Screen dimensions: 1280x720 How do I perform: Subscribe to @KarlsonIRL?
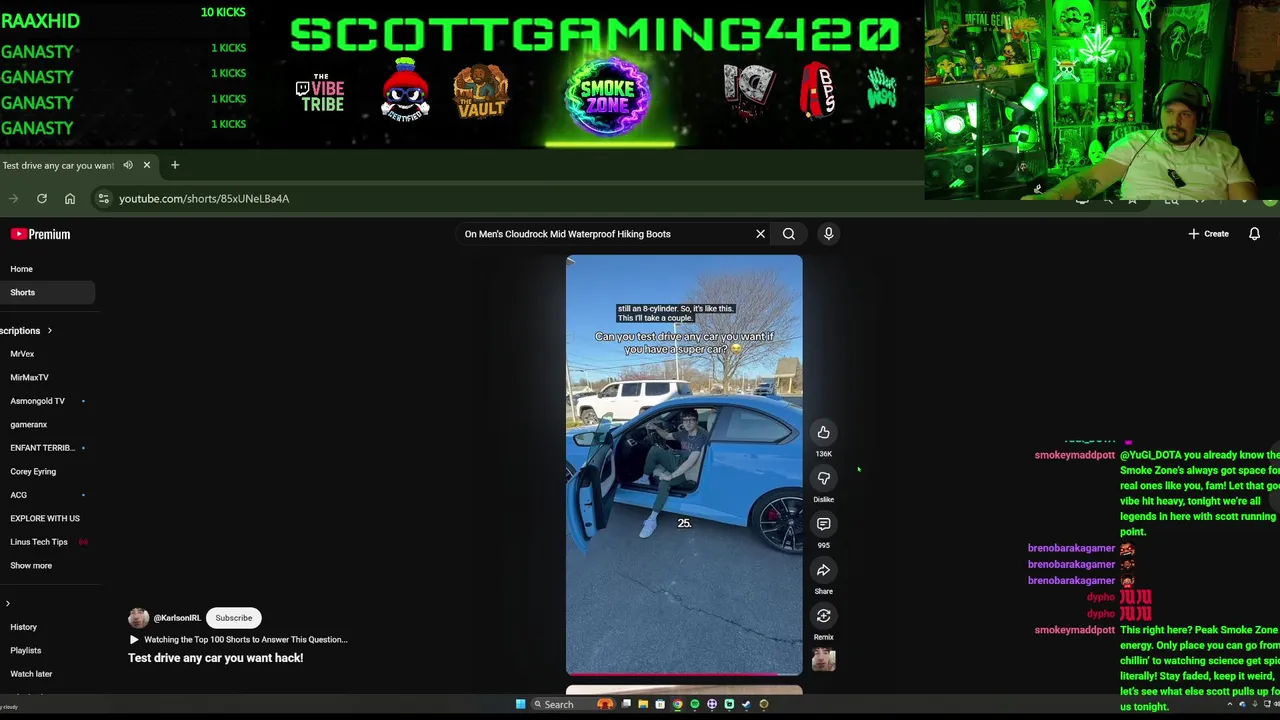[x=233, y=618]
